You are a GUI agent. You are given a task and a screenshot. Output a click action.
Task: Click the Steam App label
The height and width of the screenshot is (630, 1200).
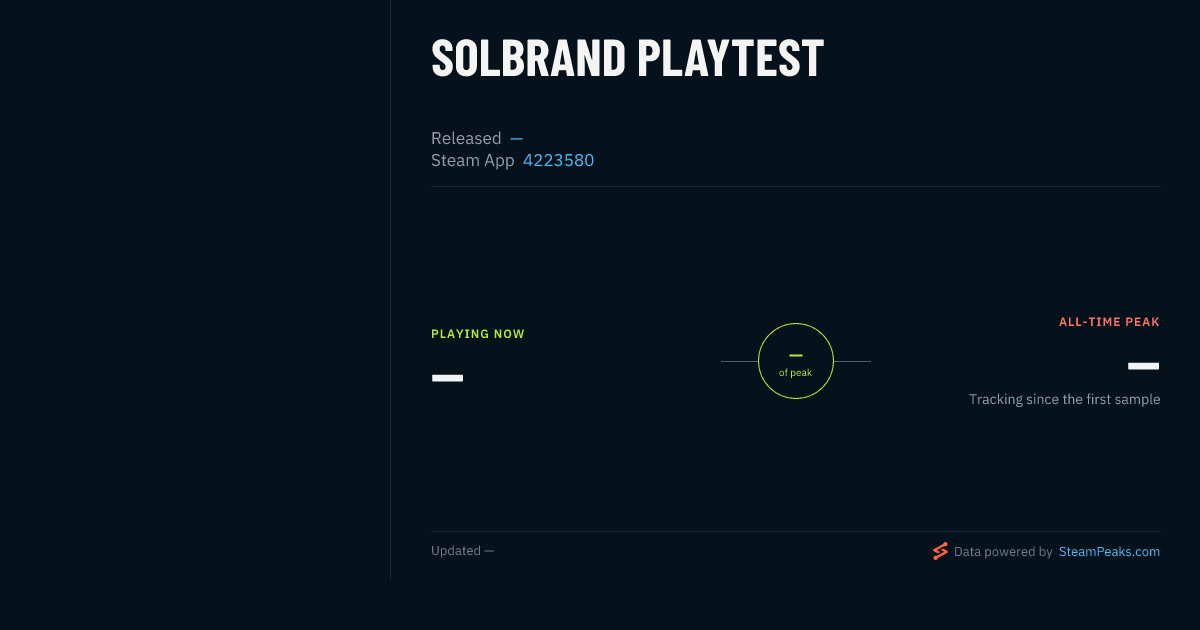pos(472,160)
